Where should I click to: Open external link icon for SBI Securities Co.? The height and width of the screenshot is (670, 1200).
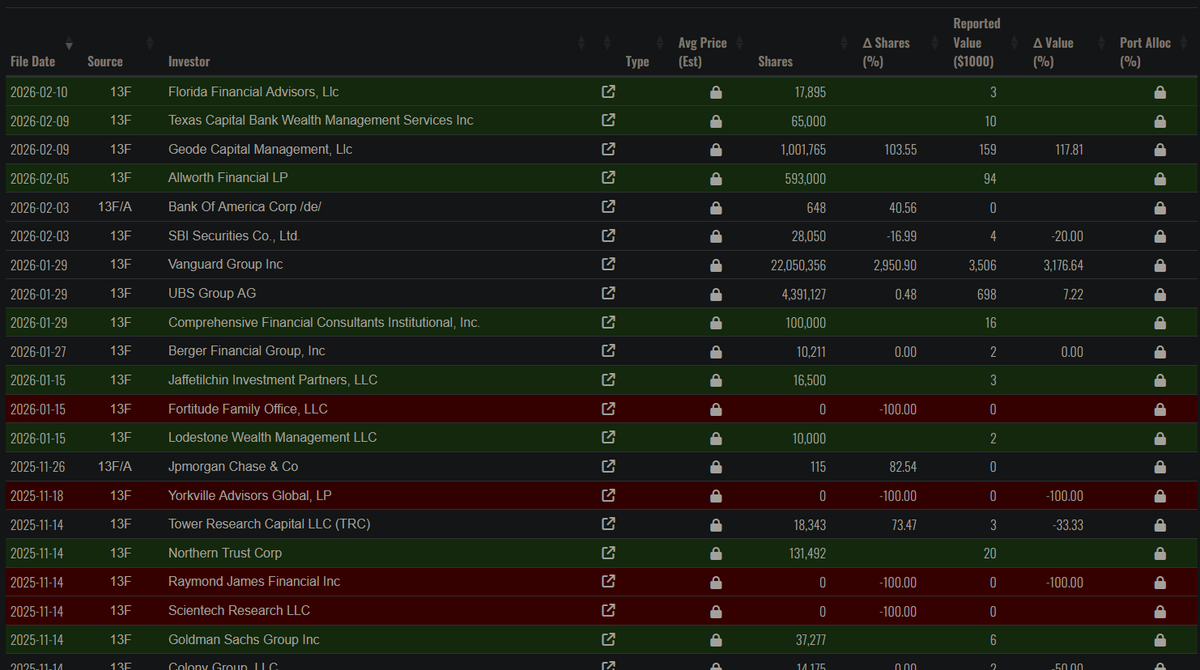pyautogui.click(x=608, y=236)
